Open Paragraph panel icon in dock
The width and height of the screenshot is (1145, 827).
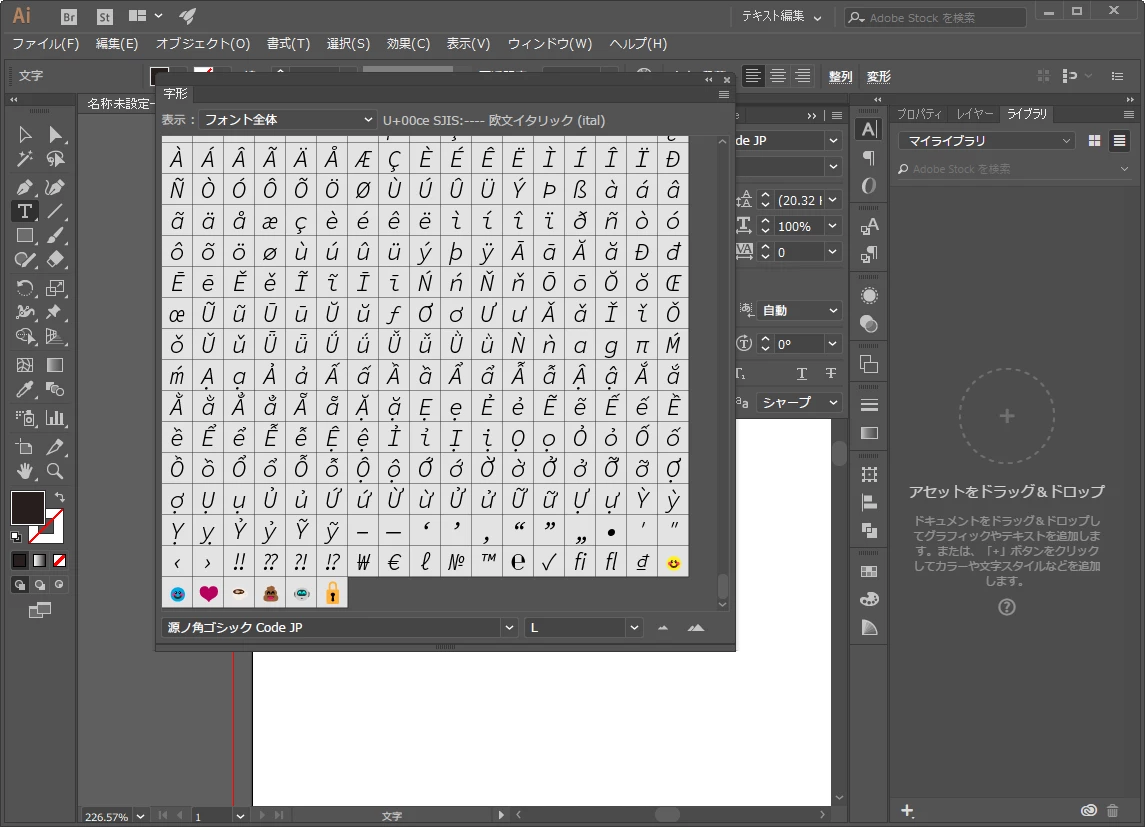pyautogui.click(x=869, y=158)
